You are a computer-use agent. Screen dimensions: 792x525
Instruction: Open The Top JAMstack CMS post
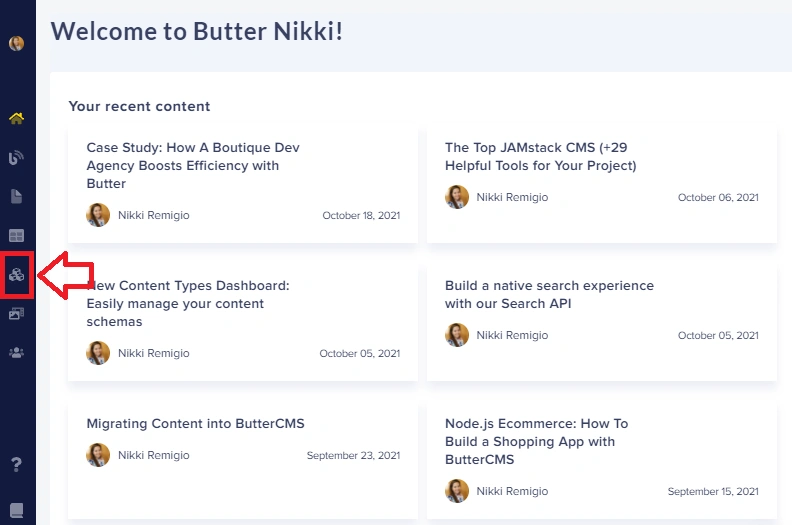pyautogui.click(x=540, y=156)
